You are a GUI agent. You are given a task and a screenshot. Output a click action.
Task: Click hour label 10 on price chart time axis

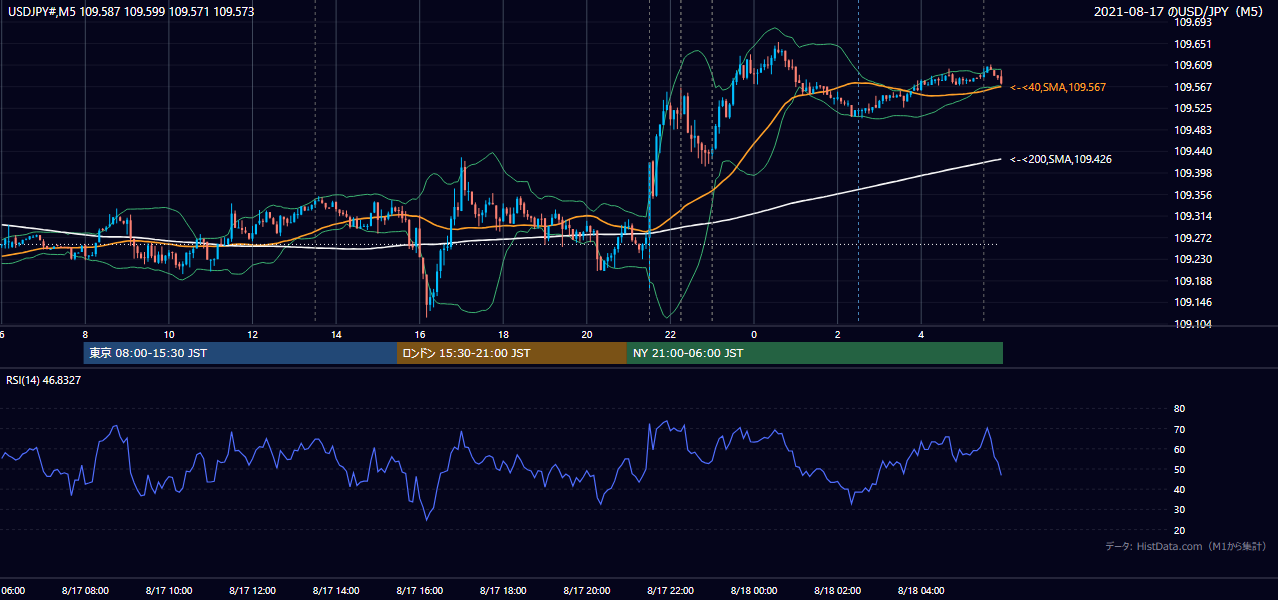[169, 335]
